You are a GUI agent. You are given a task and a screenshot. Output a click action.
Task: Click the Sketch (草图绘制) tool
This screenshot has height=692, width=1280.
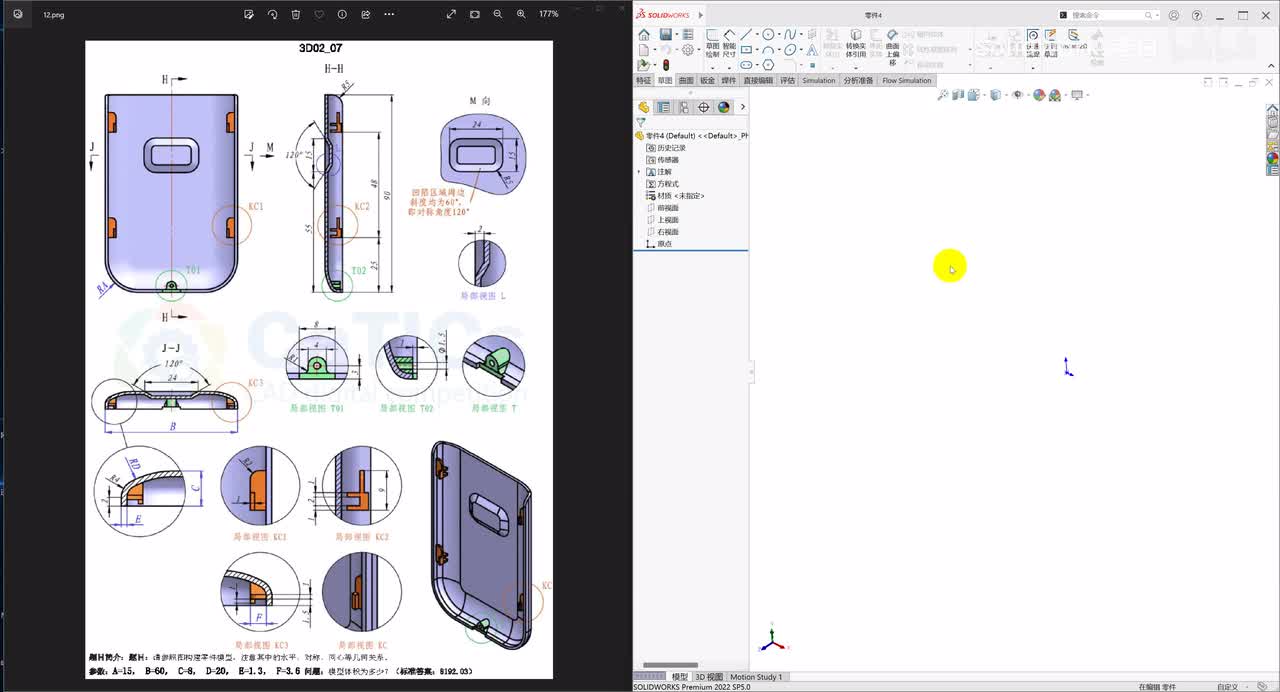click(x=713, y=42)
